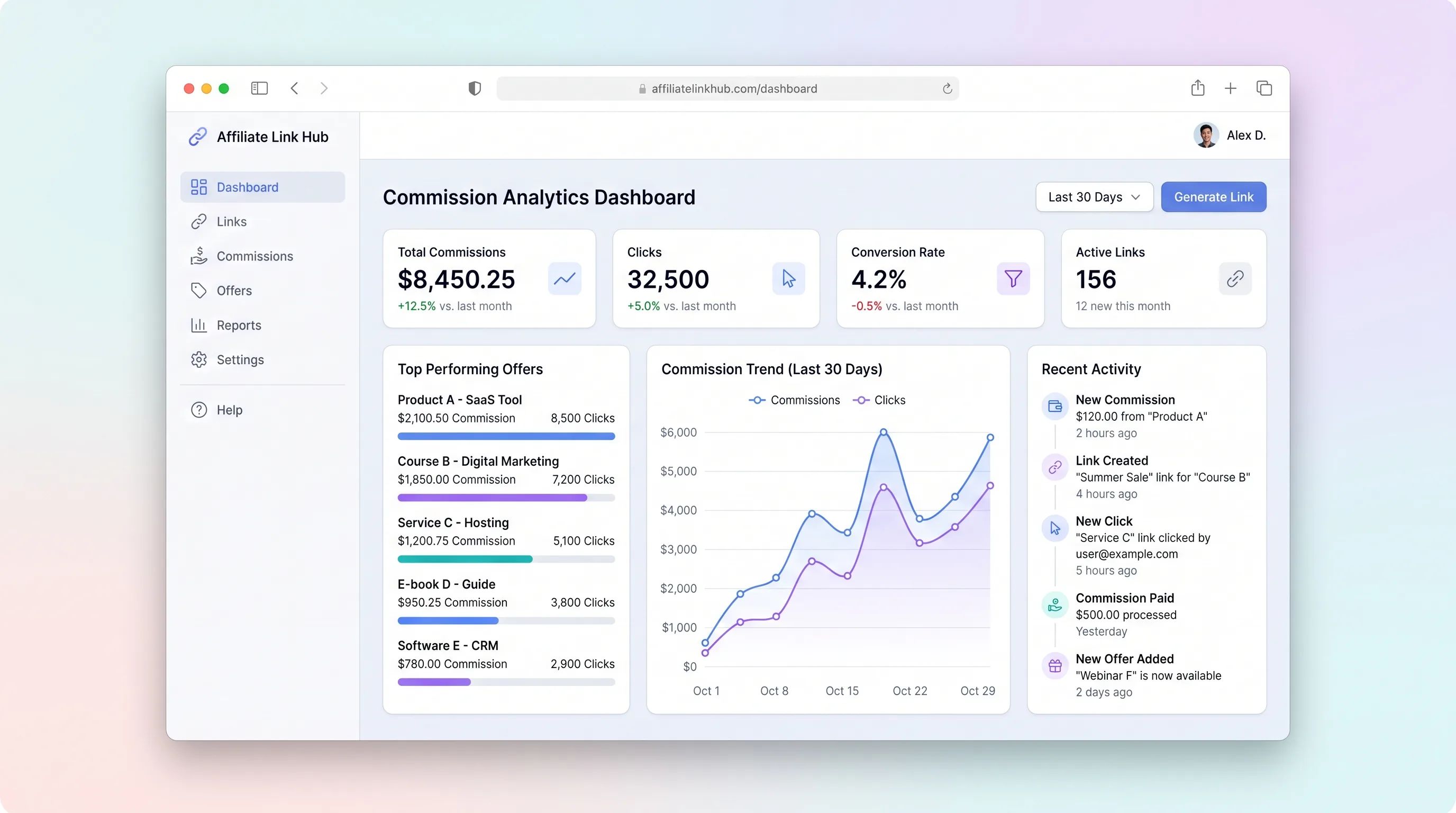Click the Alex D. user name
1456x813 pixels.
click(x=1246, y=135)
